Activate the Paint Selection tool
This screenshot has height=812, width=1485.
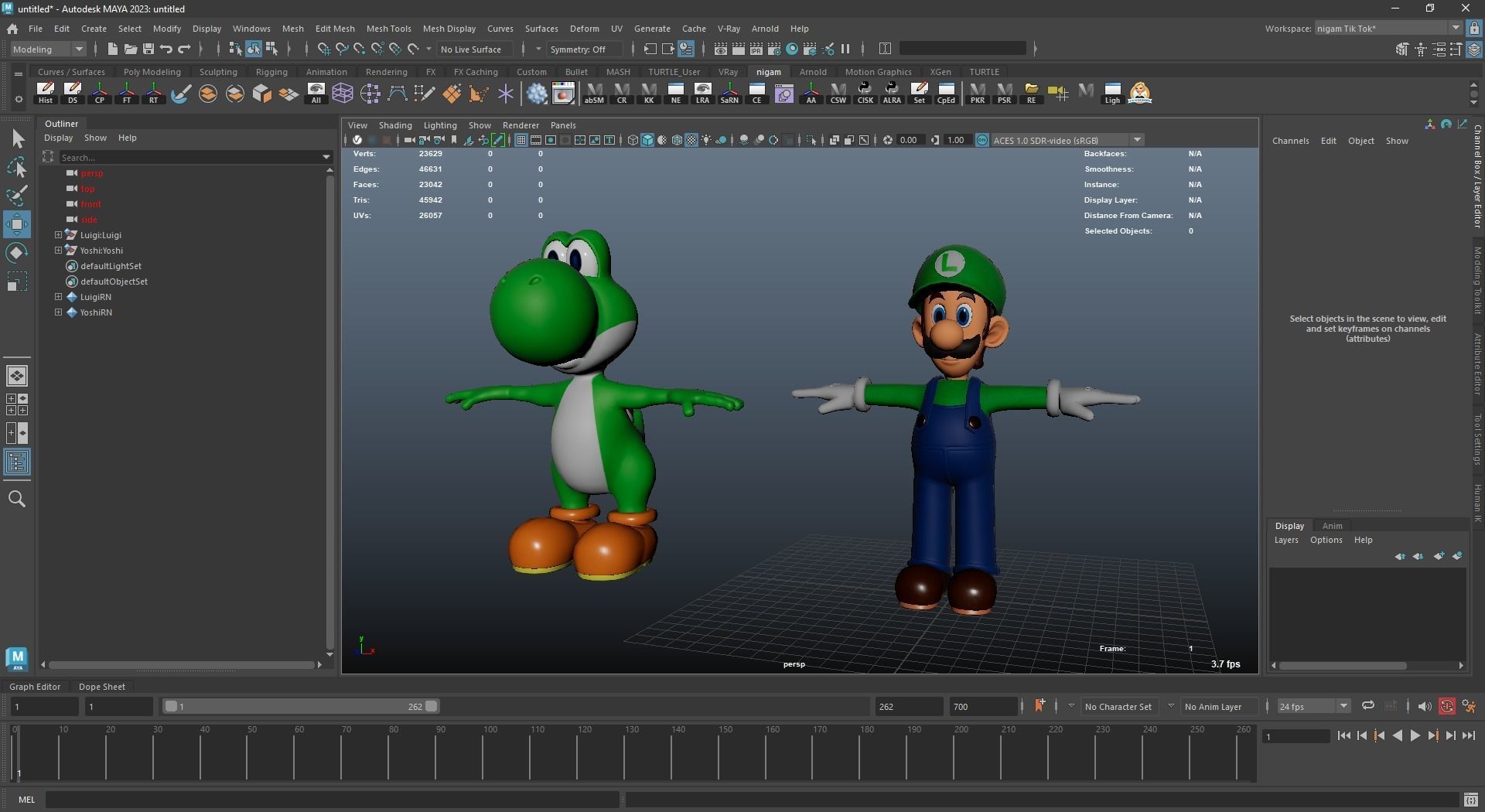click(x=17, y=196)
